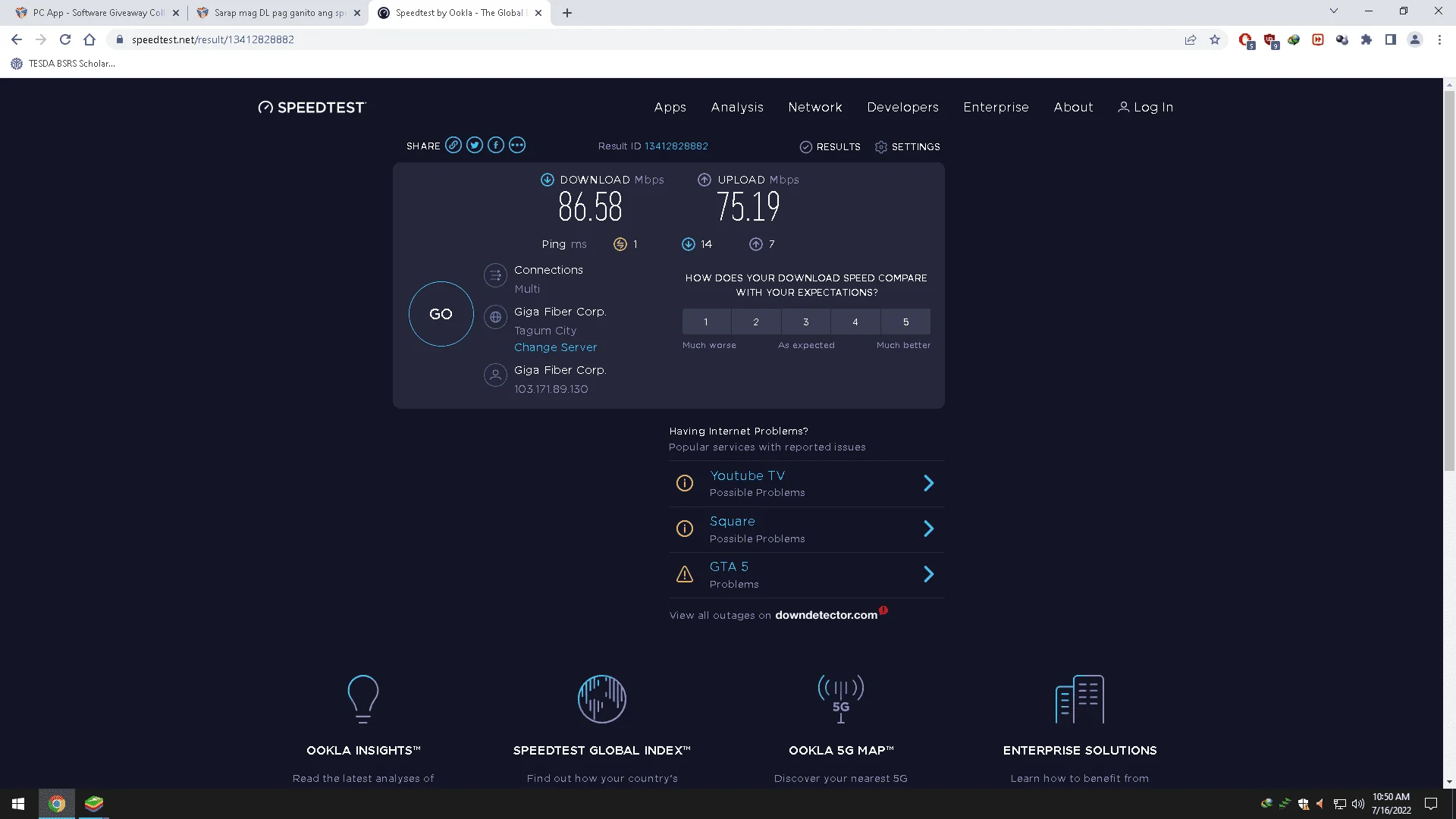Open Chrome profile avatar
This screenshot has height=819, width=1456.
[1415, 39]
